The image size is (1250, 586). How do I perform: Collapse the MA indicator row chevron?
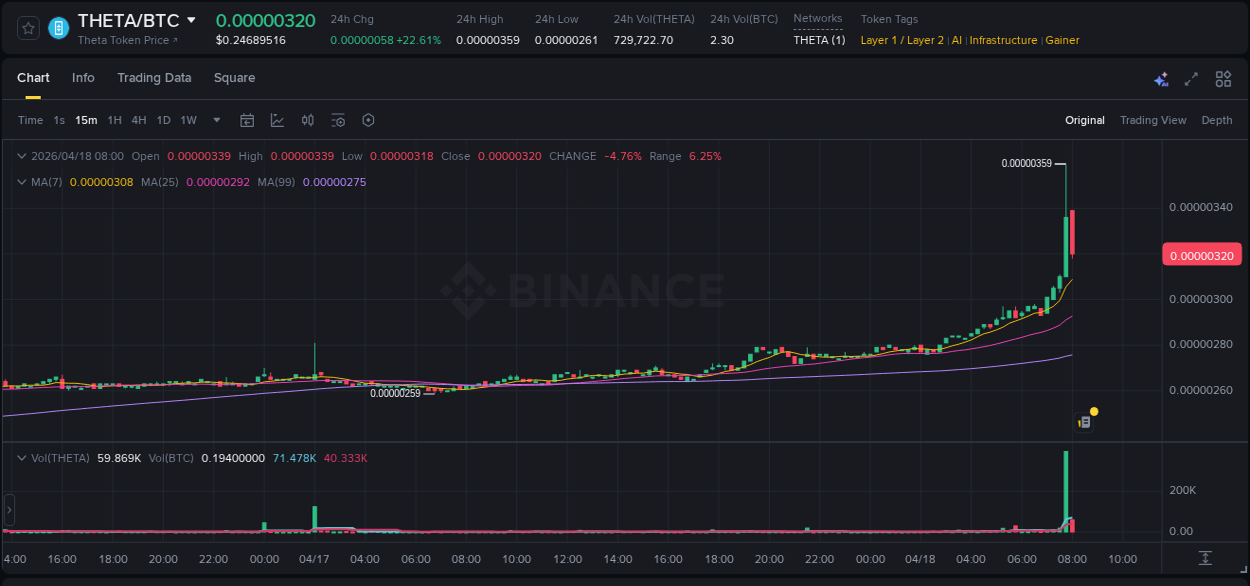(21, 182)
